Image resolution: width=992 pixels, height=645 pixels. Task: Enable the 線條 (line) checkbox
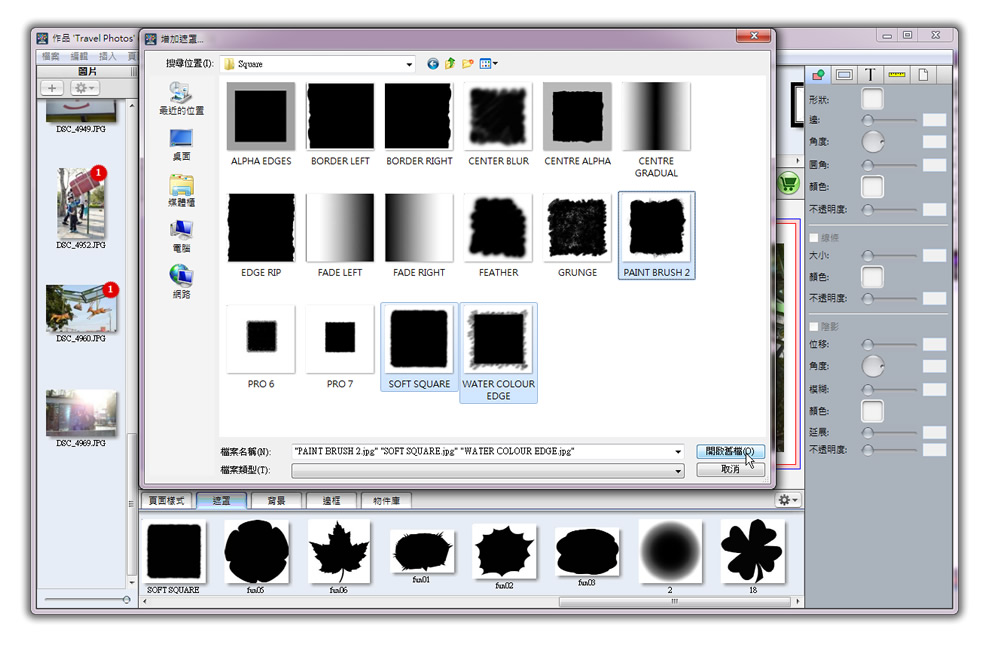pyautogui.click(x=814, y=238)
